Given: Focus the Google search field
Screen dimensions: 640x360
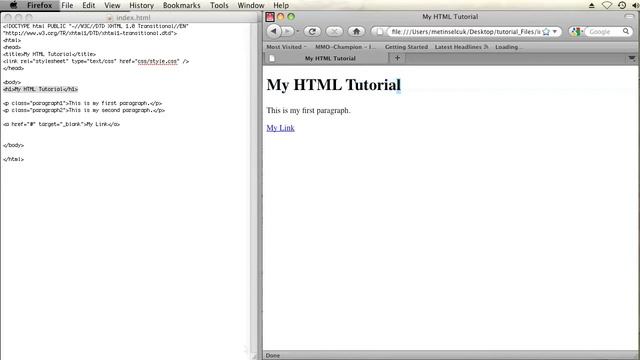Looking at the screenshot, I should [604, 32].
